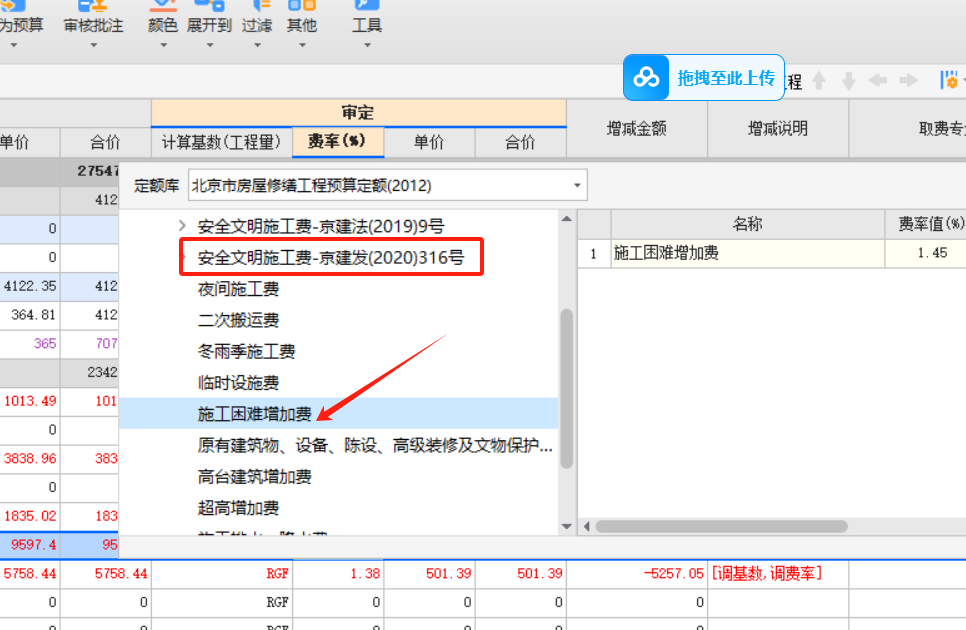
Task: Select the 施工困难增加费 row in rate table
Action: coord(772,253)
